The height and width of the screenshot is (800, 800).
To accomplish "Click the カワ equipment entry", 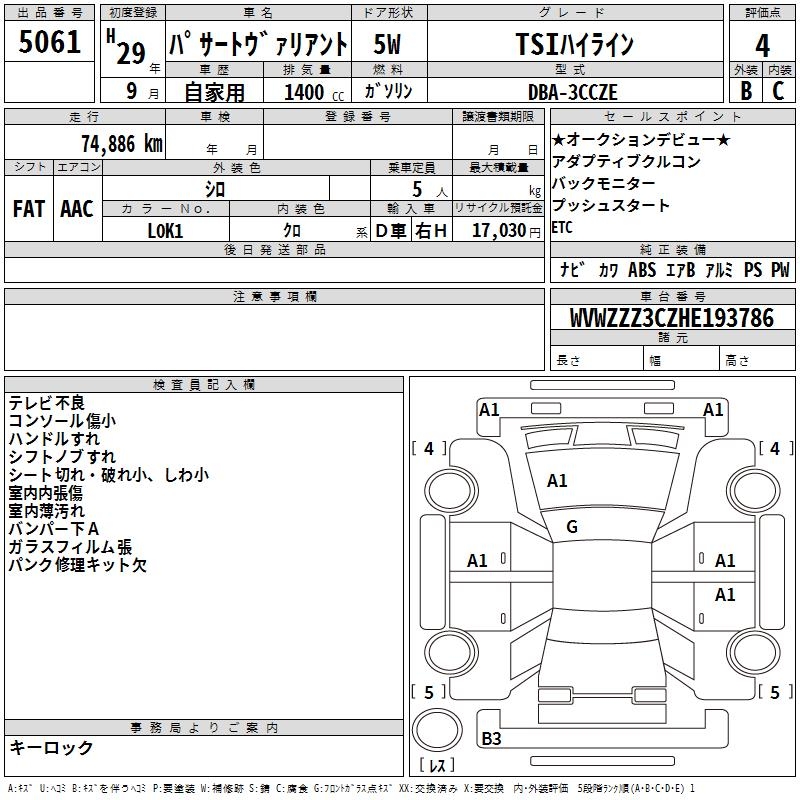I will pos(608,270).
